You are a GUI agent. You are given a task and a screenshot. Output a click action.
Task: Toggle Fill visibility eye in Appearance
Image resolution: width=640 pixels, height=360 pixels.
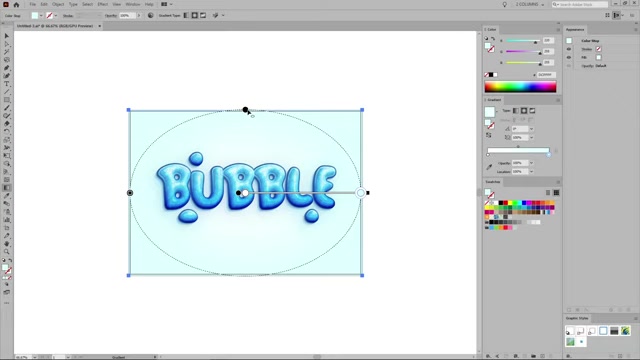[569, 58]
